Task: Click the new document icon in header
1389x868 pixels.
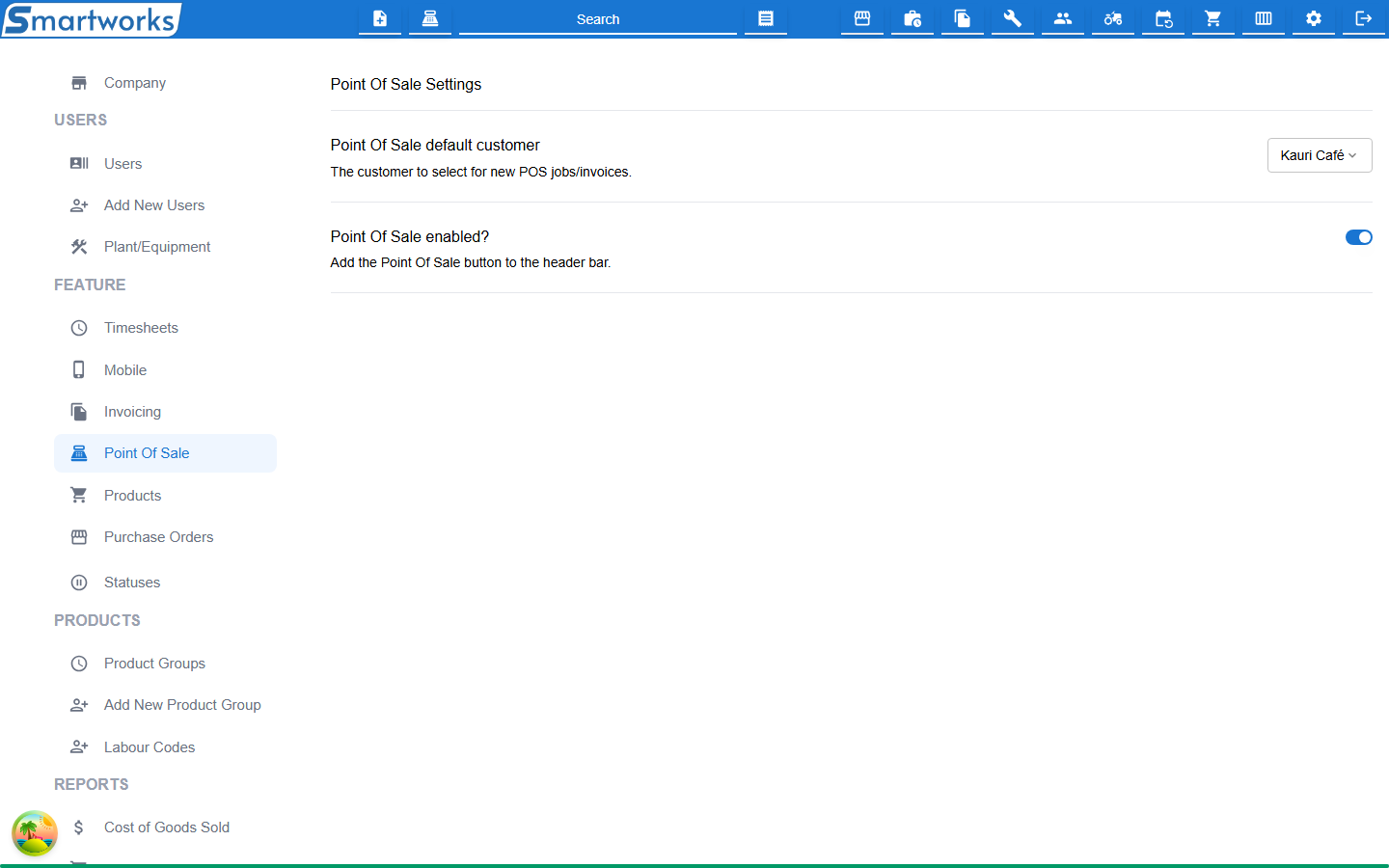Action: point(380,18)
